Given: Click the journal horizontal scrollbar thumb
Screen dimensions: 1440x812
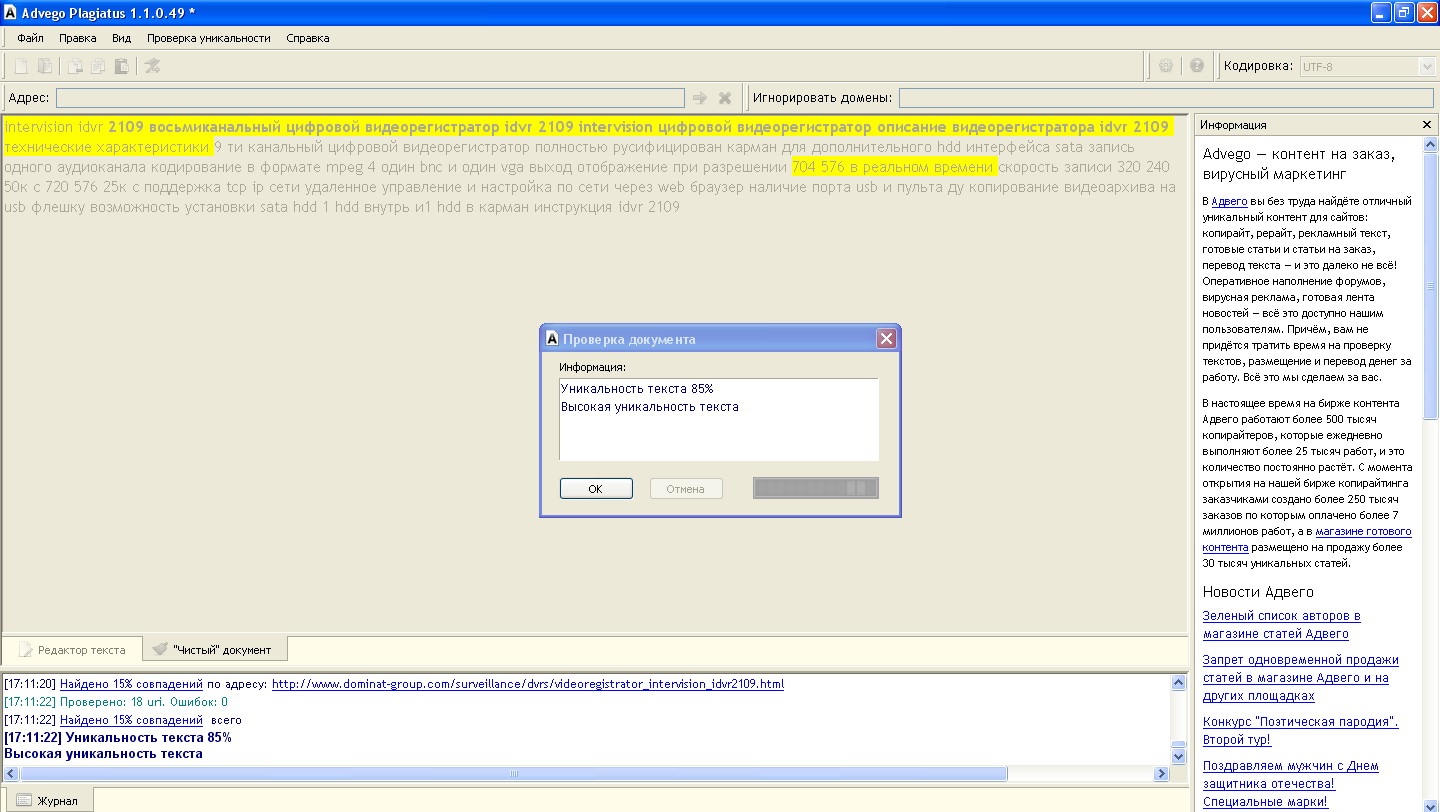Looking at the screenshot, I should coord(513,774).
